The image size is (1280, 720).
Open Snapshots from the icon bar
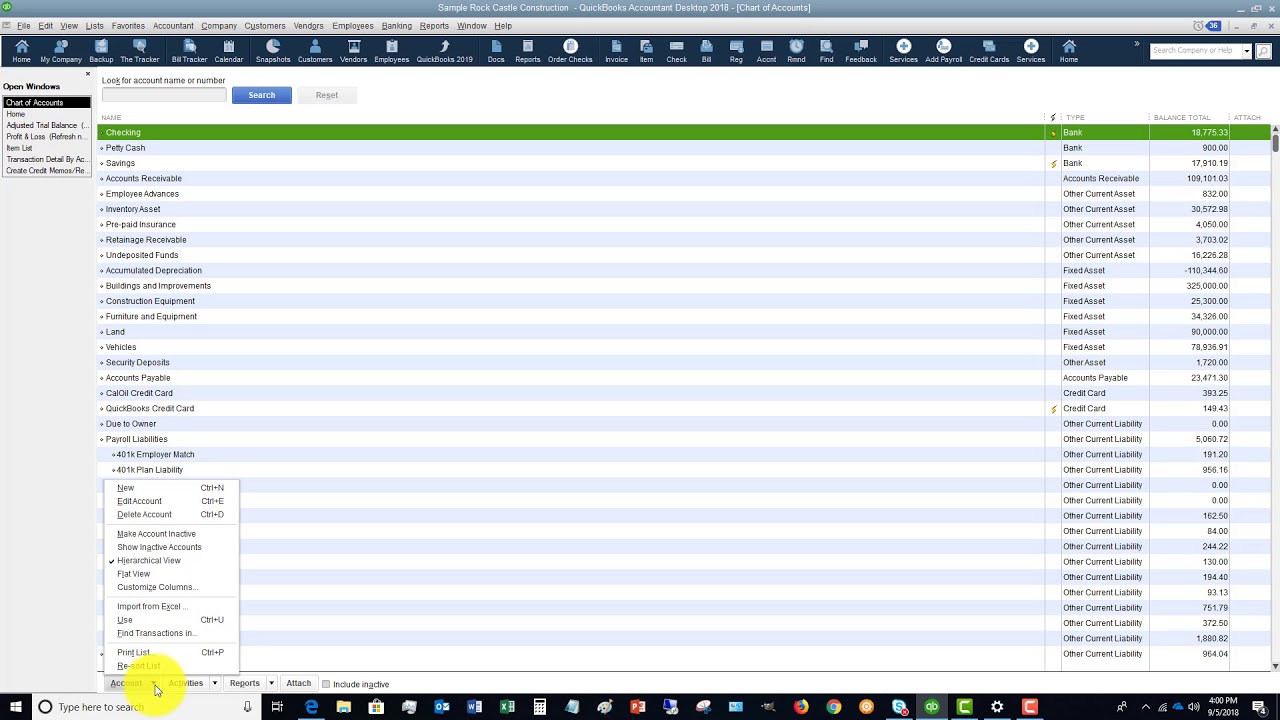[273, 51]
